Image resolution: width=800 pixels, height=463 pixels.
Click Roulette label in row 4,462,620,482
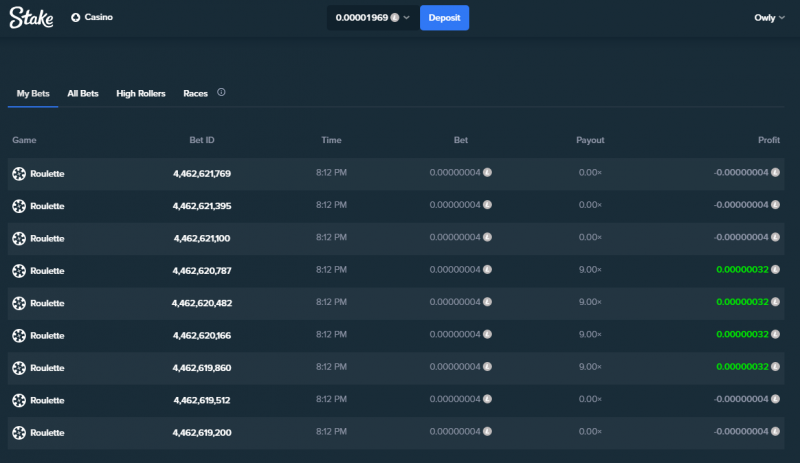(47, 303)
